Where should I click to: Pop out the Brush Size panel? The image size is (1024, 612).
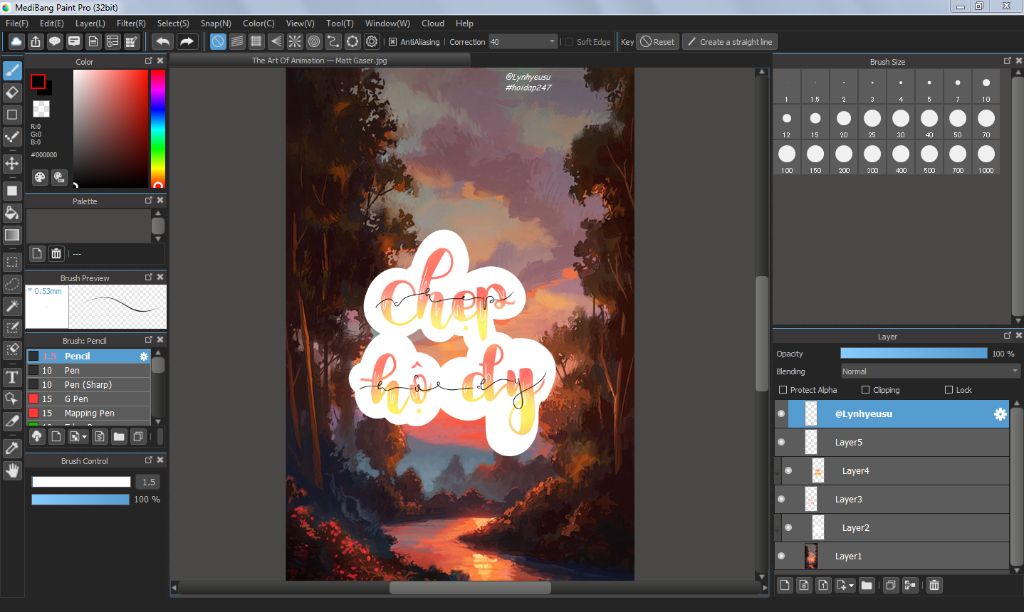(1007, 61)
